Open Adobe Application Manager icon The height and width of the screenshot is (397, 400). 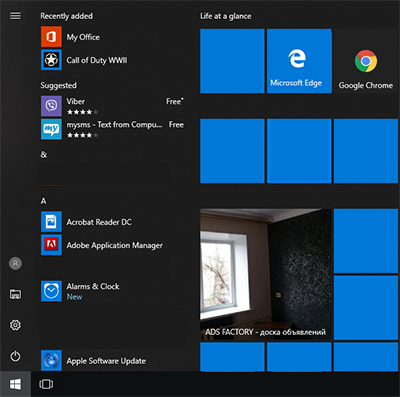tap(51, 245)
